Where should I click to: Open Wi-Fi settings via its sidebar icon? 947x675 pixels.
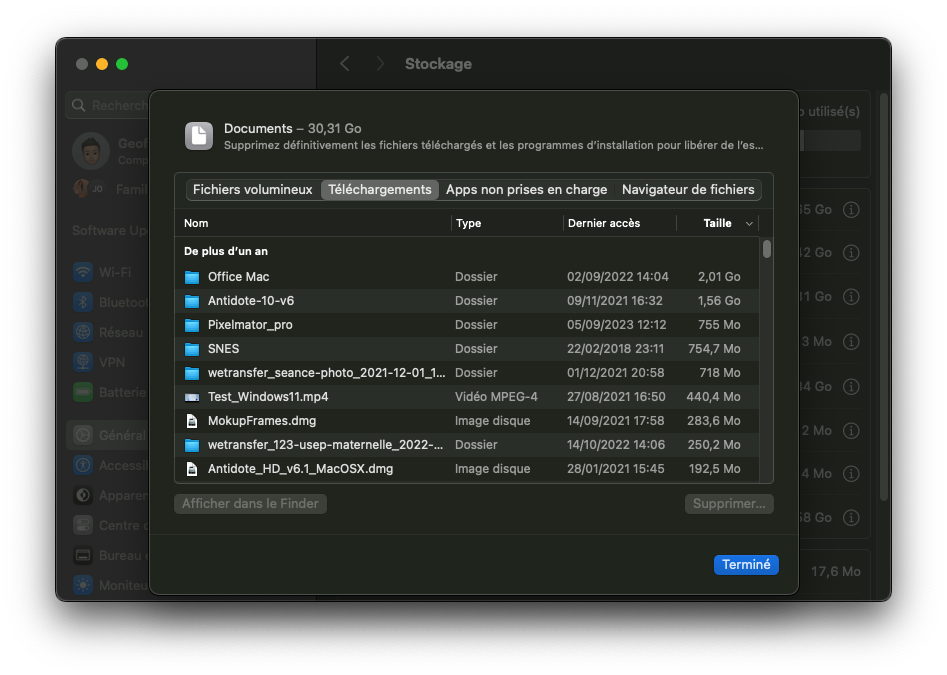83,272
